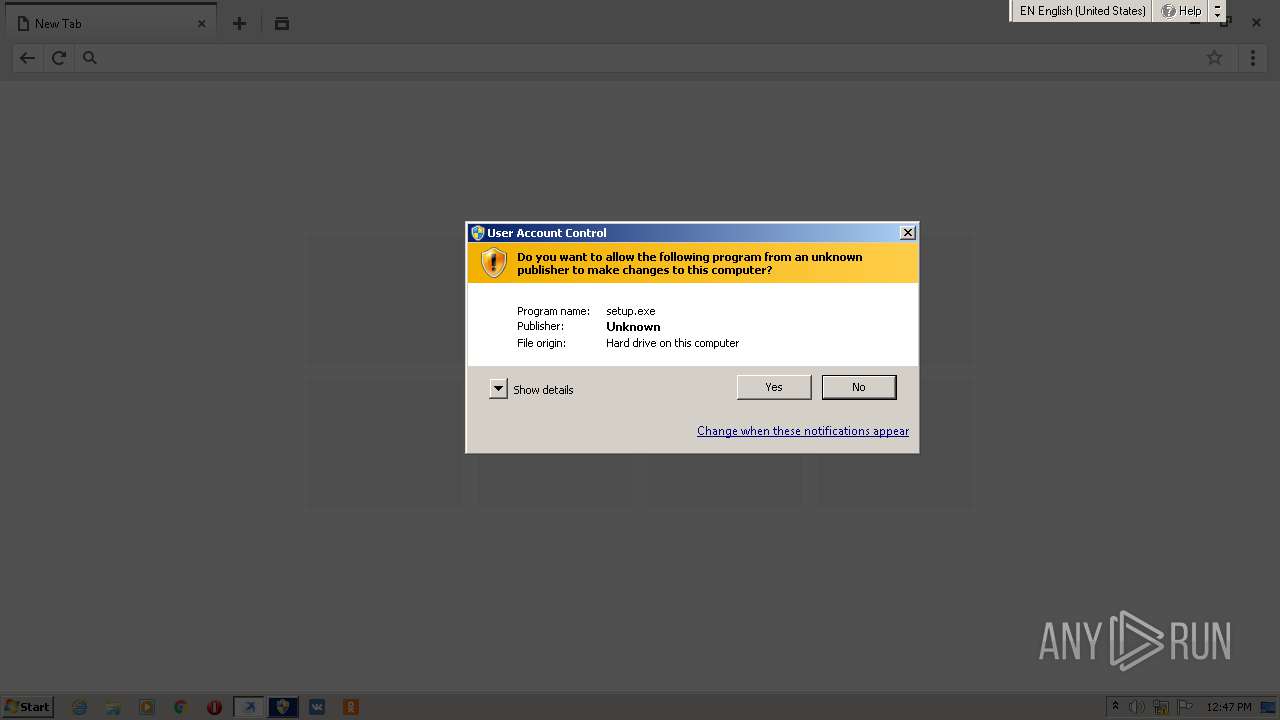Open the Odnoklassniki taskbar shortcut

tap(351, 707)
